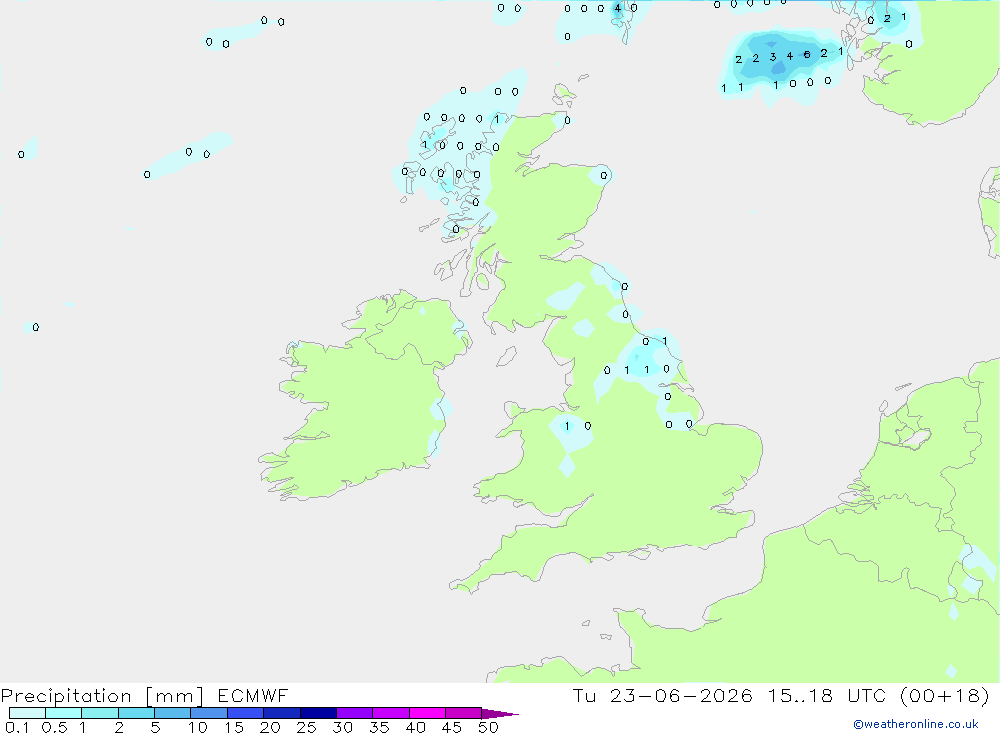
Task: Click the "50" legend scale label
Action: [488, 727]
